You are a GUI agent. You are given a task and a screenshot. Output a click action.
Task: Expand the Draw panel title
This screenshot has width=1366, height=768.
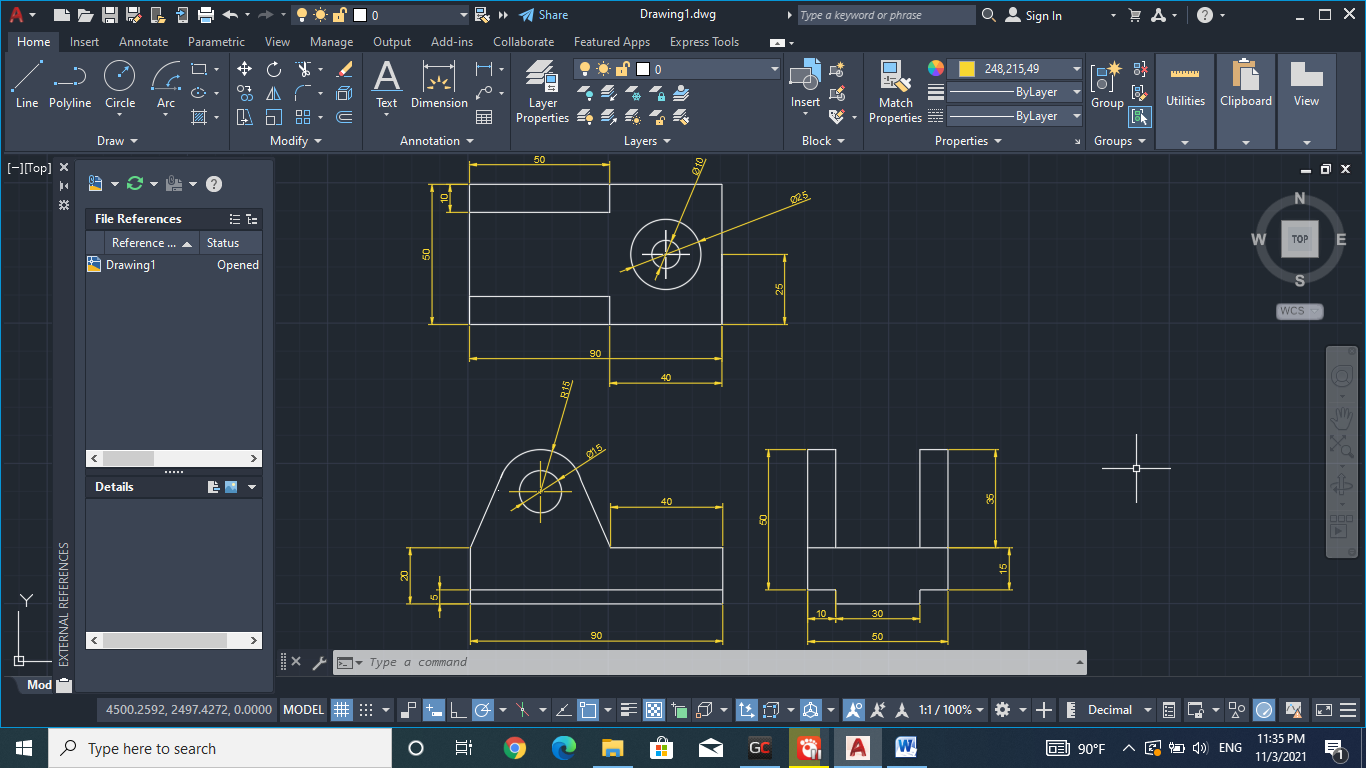(x=117, y=141)
